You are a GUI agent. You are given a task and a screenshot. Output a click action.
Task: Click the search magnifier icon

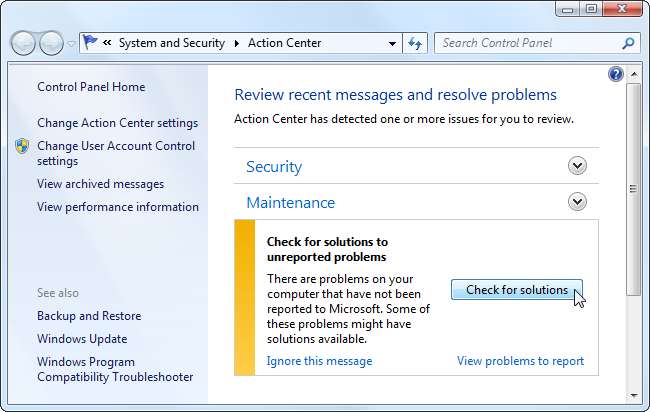(628, 43)
